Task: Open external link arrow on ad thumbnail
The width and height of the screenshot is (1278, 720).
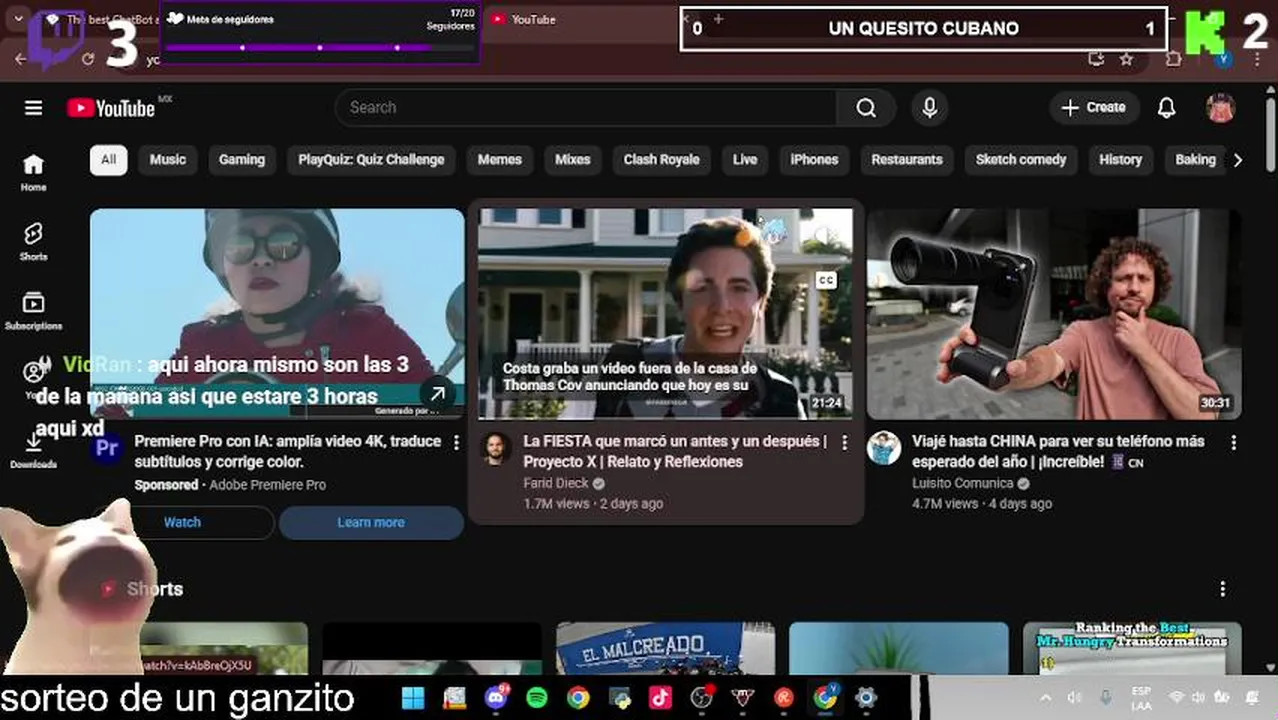Action: pyautogui.click(x=438, y=394)
